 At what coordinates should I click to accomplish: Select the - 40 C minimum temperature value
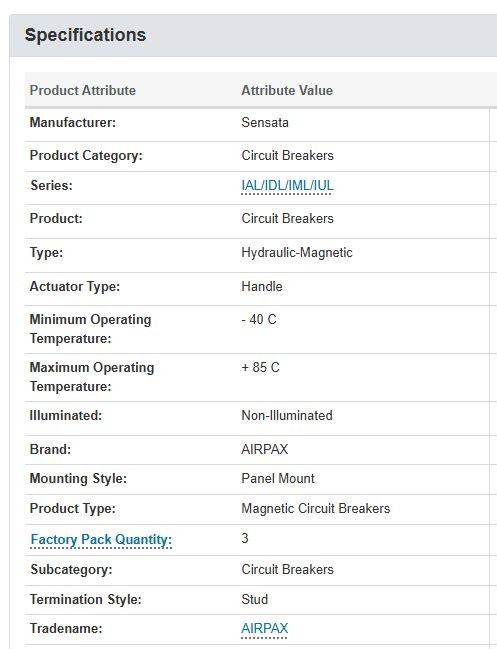tap(259, 320)
